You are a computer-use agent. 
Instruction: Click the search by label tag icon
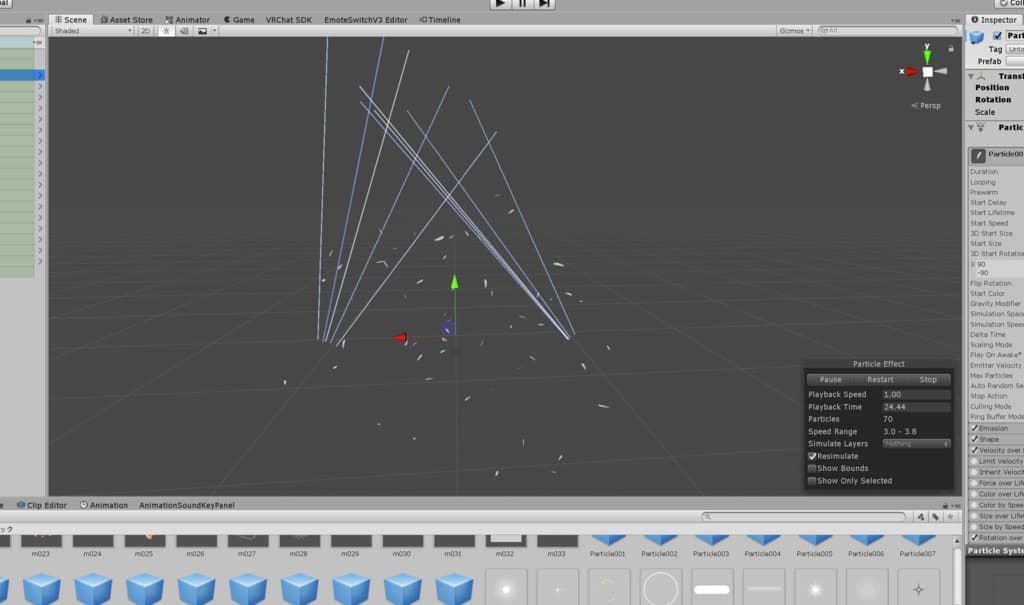point(935,517)
